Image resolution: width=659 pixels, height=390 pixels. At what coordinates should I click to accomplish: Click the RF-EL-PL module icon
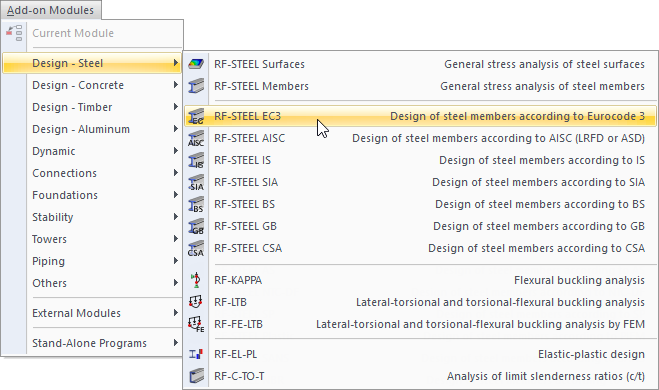196,354
